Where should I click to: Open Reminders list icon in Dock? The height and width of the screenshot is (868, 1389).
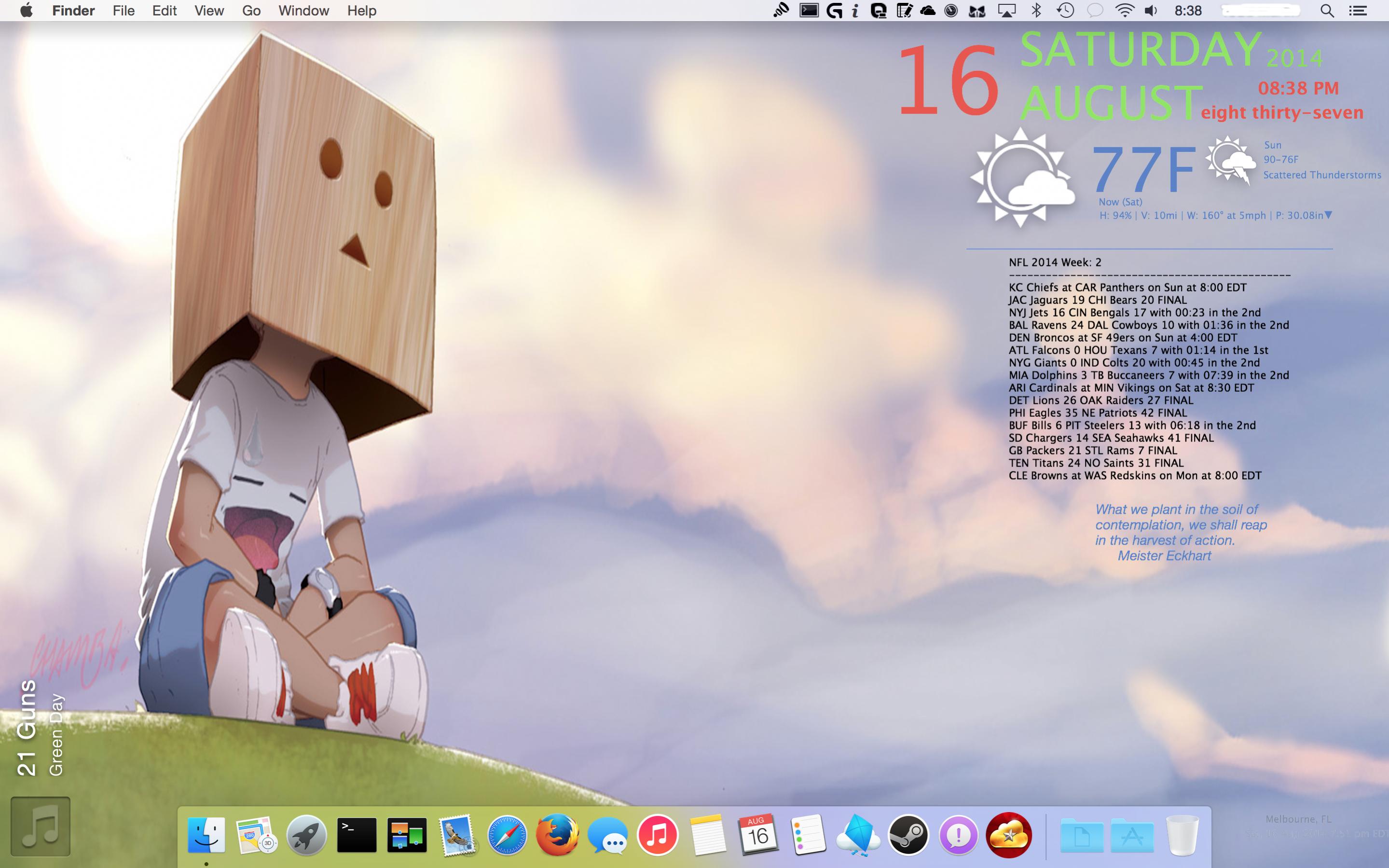pos(808,835)
